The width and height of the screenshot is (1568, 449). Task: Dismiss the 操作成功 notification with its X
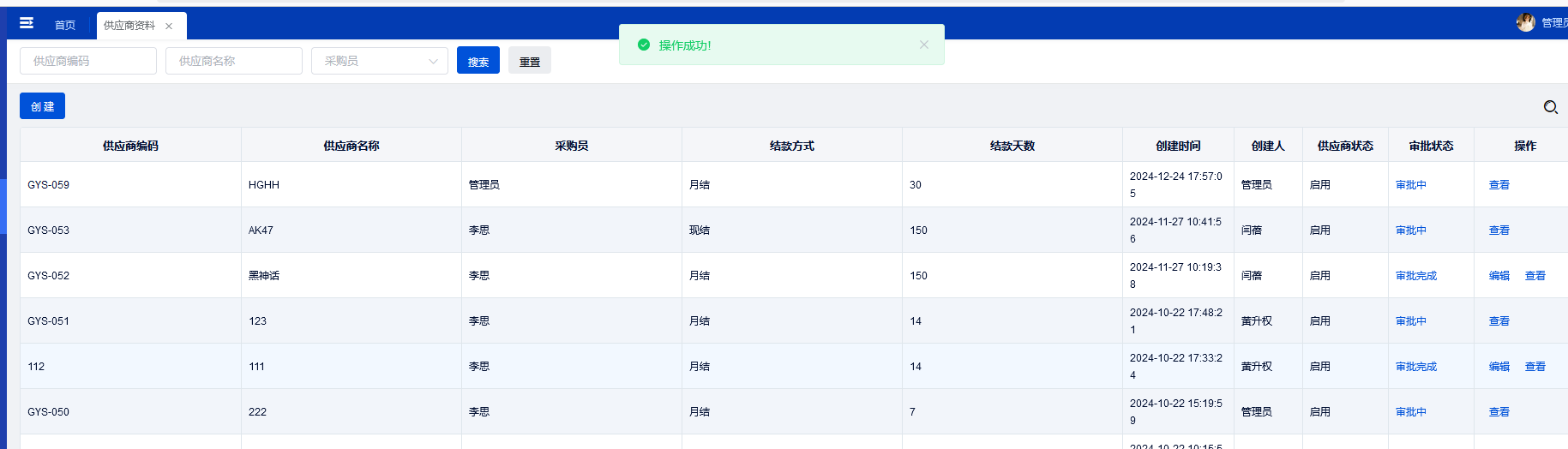[x=923, y=45]
